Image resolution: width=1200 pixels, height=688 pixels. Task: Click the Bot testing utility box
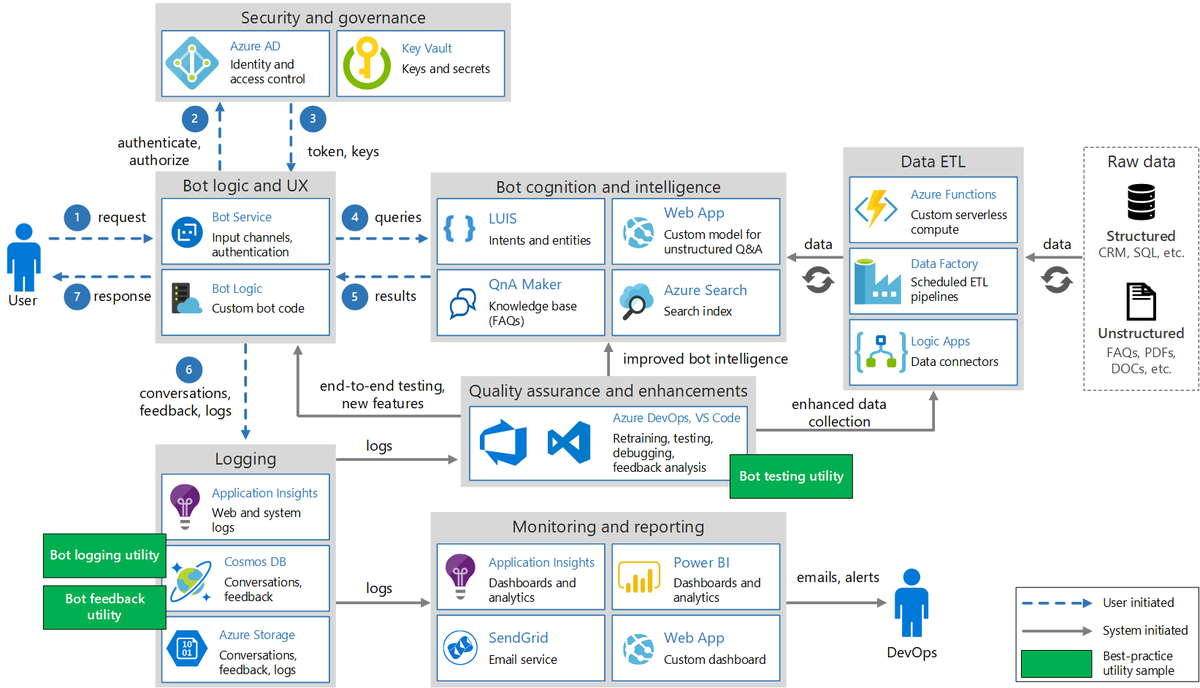[x=792, y=476]
